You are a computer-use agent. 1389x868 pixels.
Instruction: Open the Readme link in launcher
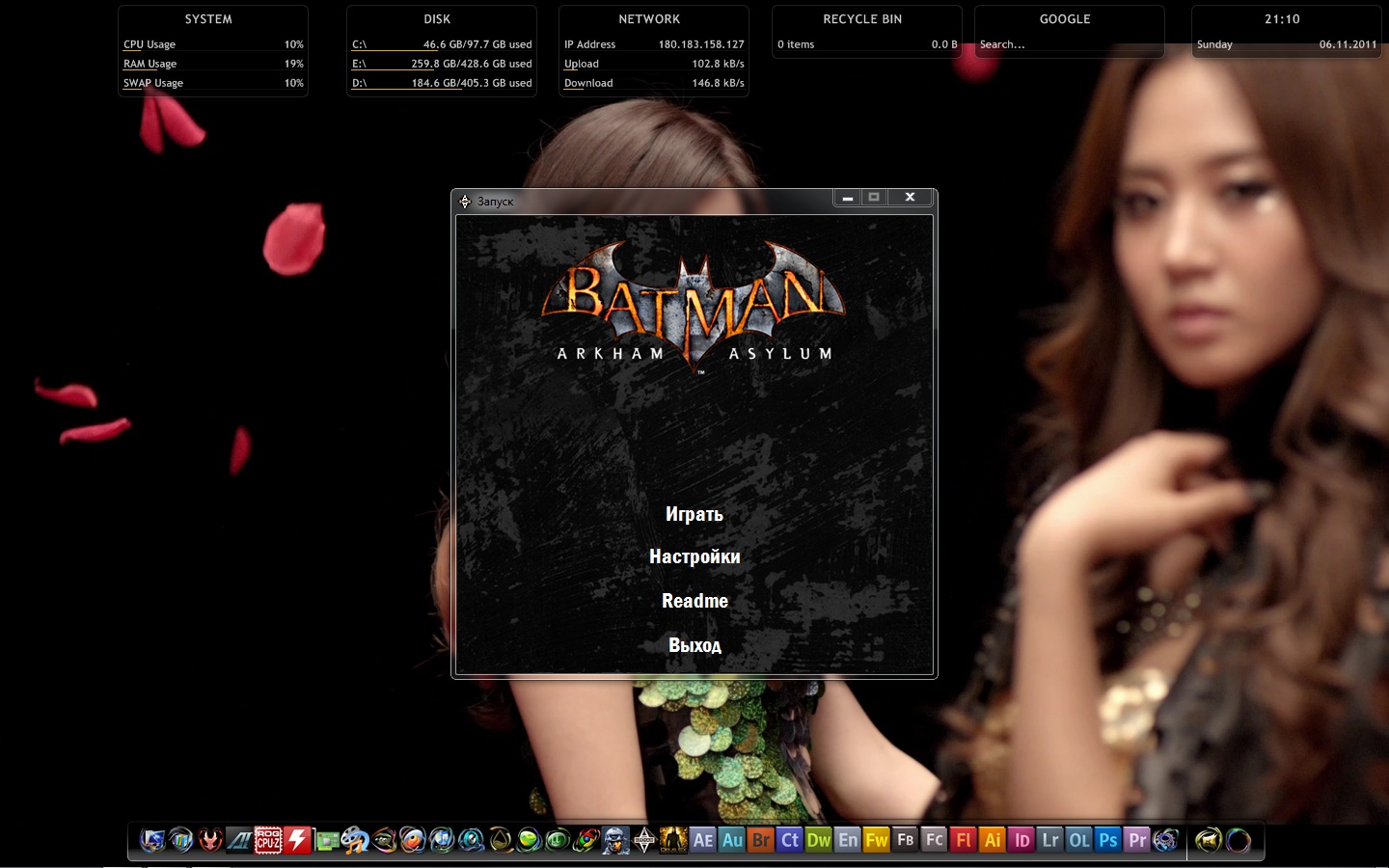(x=694, y=601)
